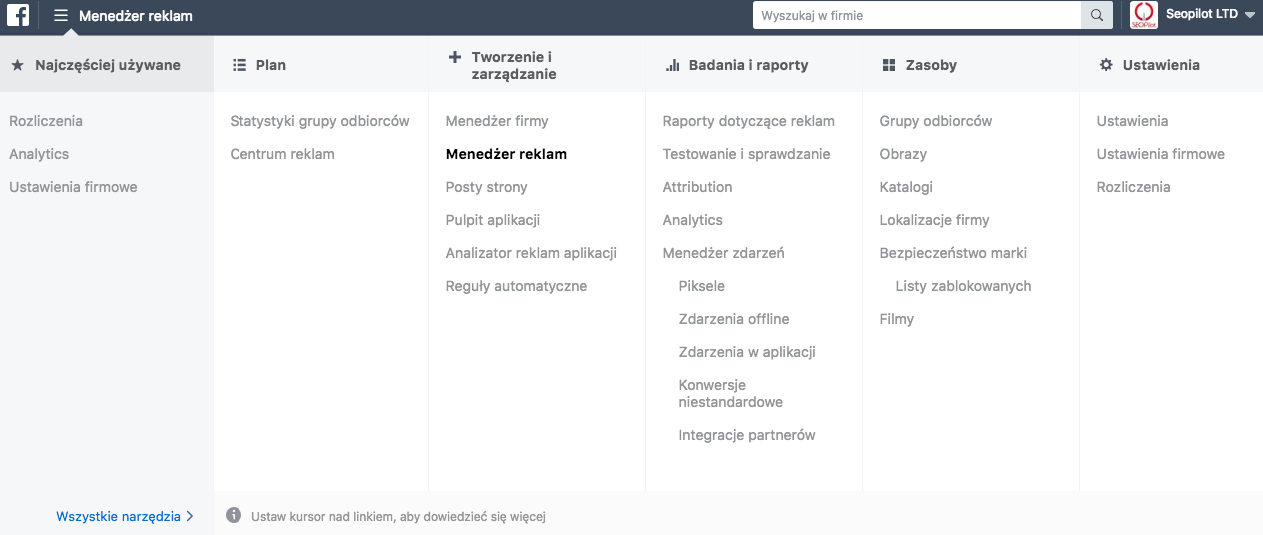Click the star icon beside Najczęściej używane

coord(17,65)
